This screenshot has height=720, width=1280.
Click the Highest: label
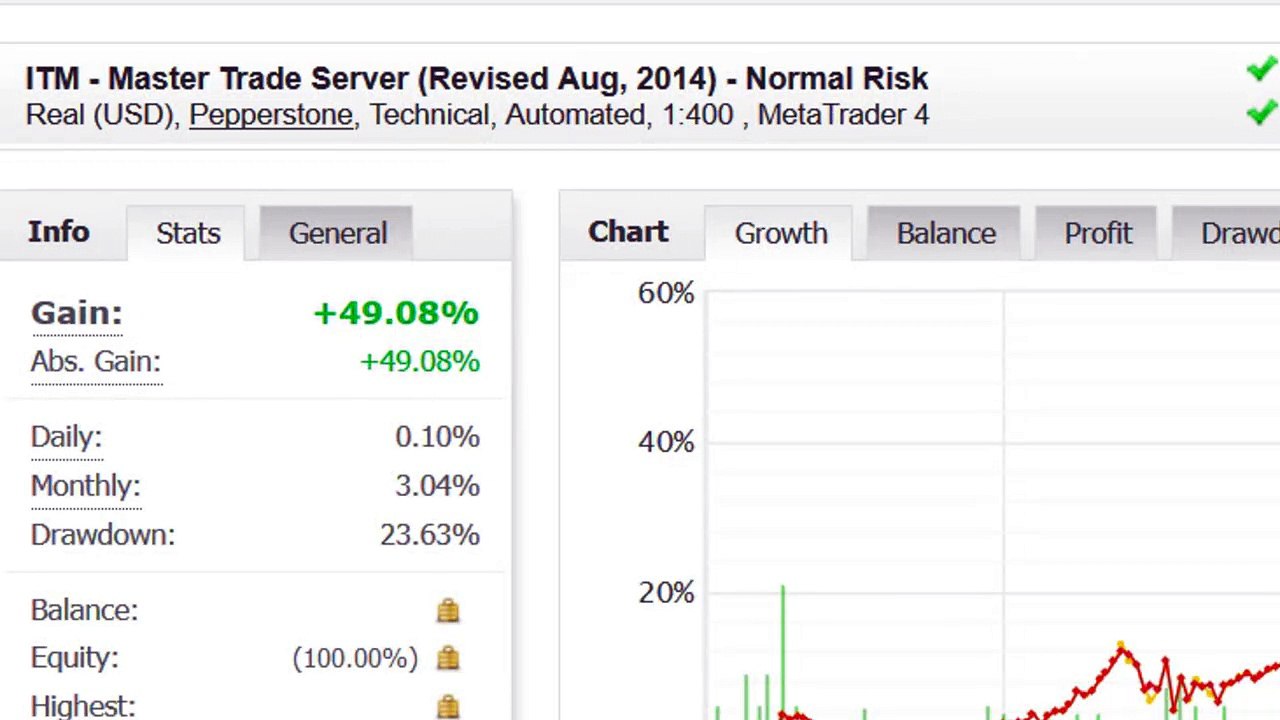click(x=83, y=706)
